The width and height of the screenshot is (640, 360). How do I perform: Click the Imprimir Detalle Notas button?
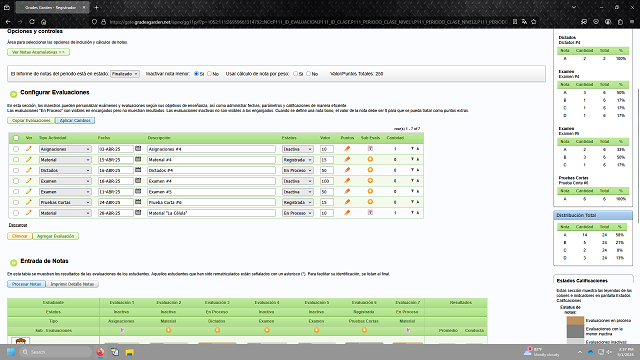[x=72, y=284]
